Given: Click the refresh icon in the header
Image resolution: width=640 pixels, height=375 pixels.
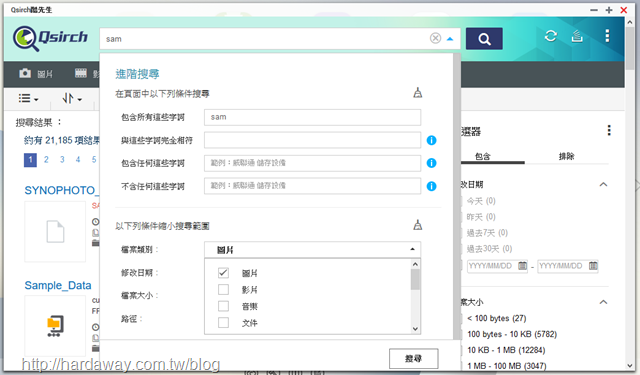Looking at the screenshot, I should [551, 36].
